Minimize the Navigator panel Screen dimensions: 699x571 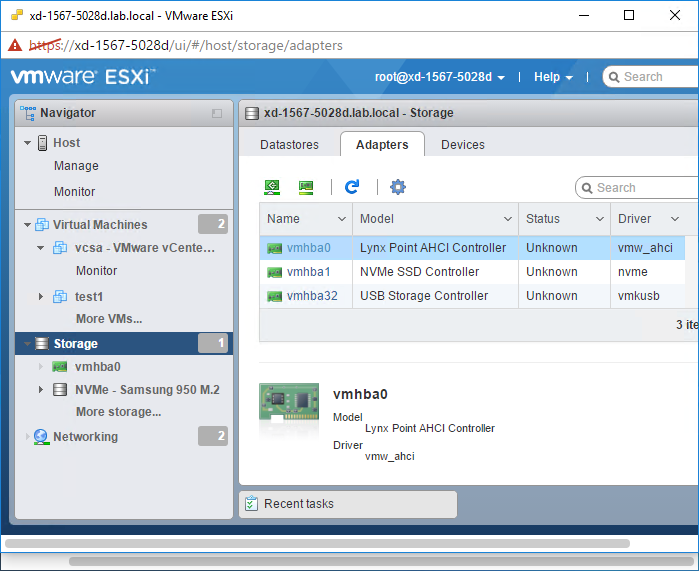pyautogui.click(x=217, y=113)
